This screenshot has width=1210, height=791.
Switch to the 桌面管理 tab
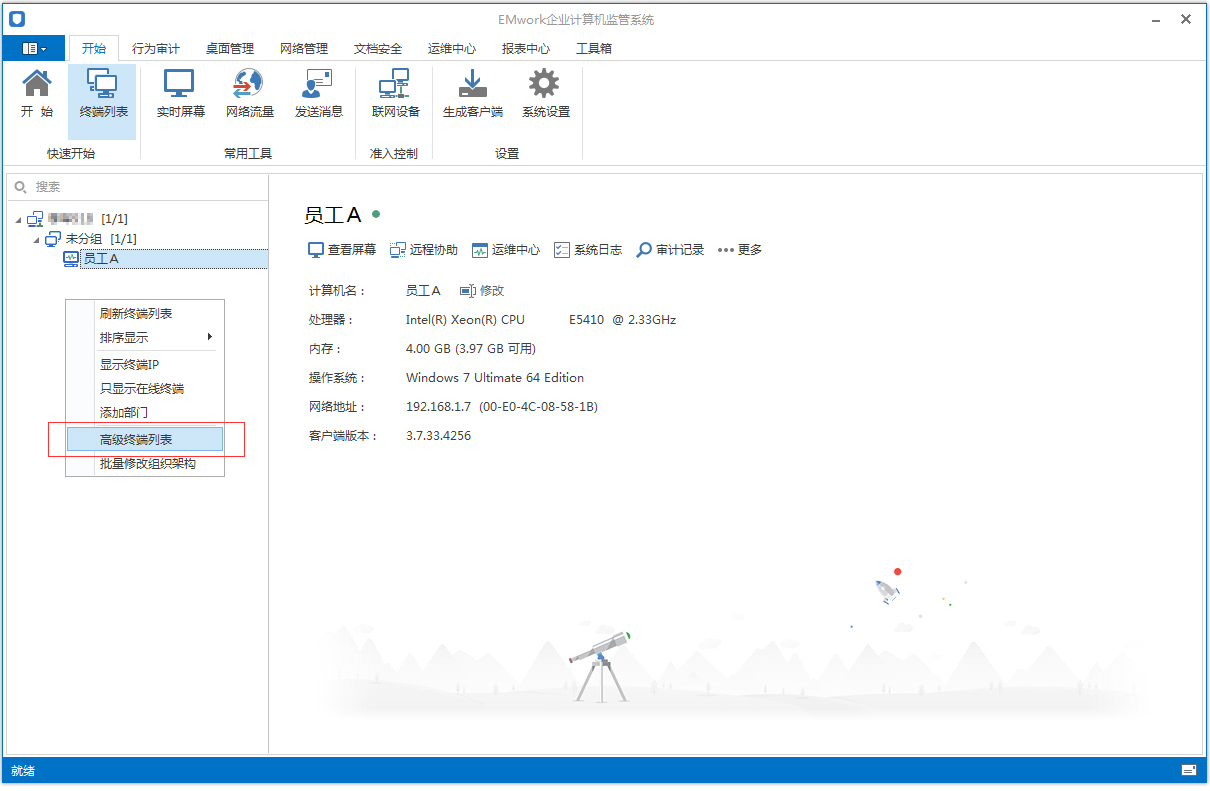[230, 48]
